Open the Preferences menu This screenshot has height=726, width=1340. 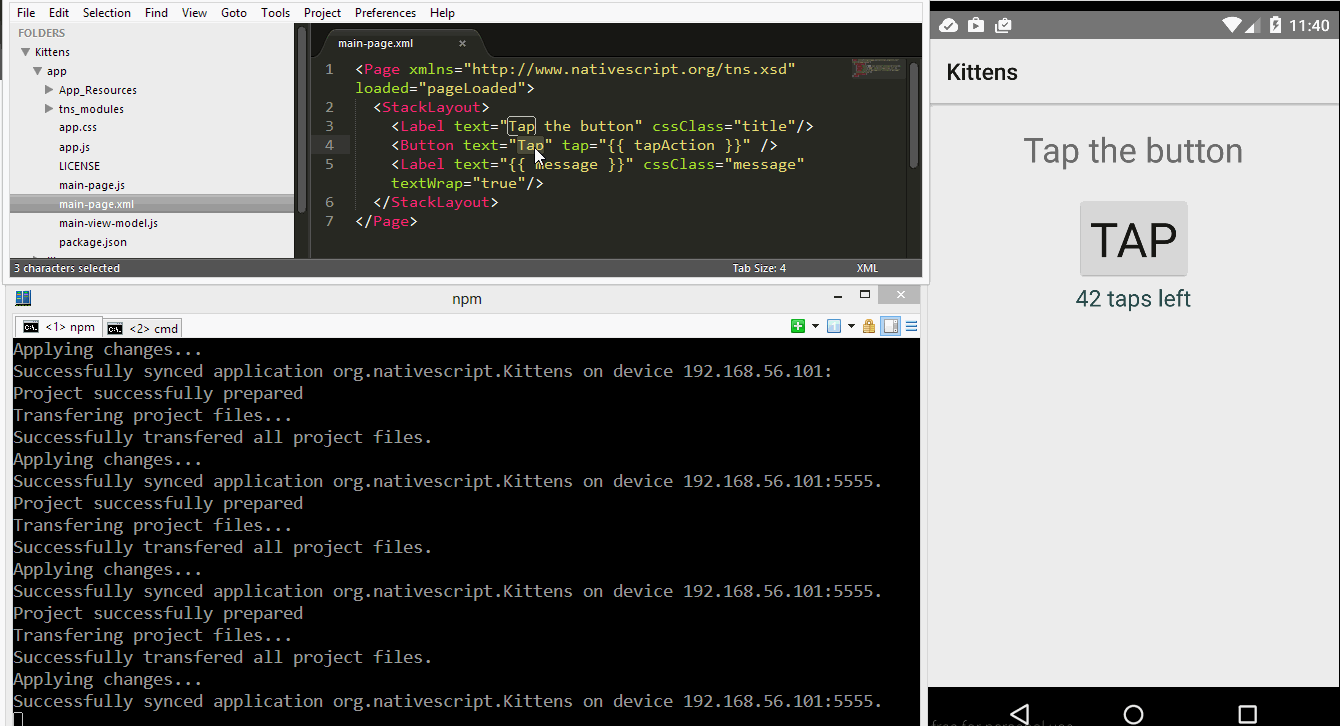[x=385, y=13]
